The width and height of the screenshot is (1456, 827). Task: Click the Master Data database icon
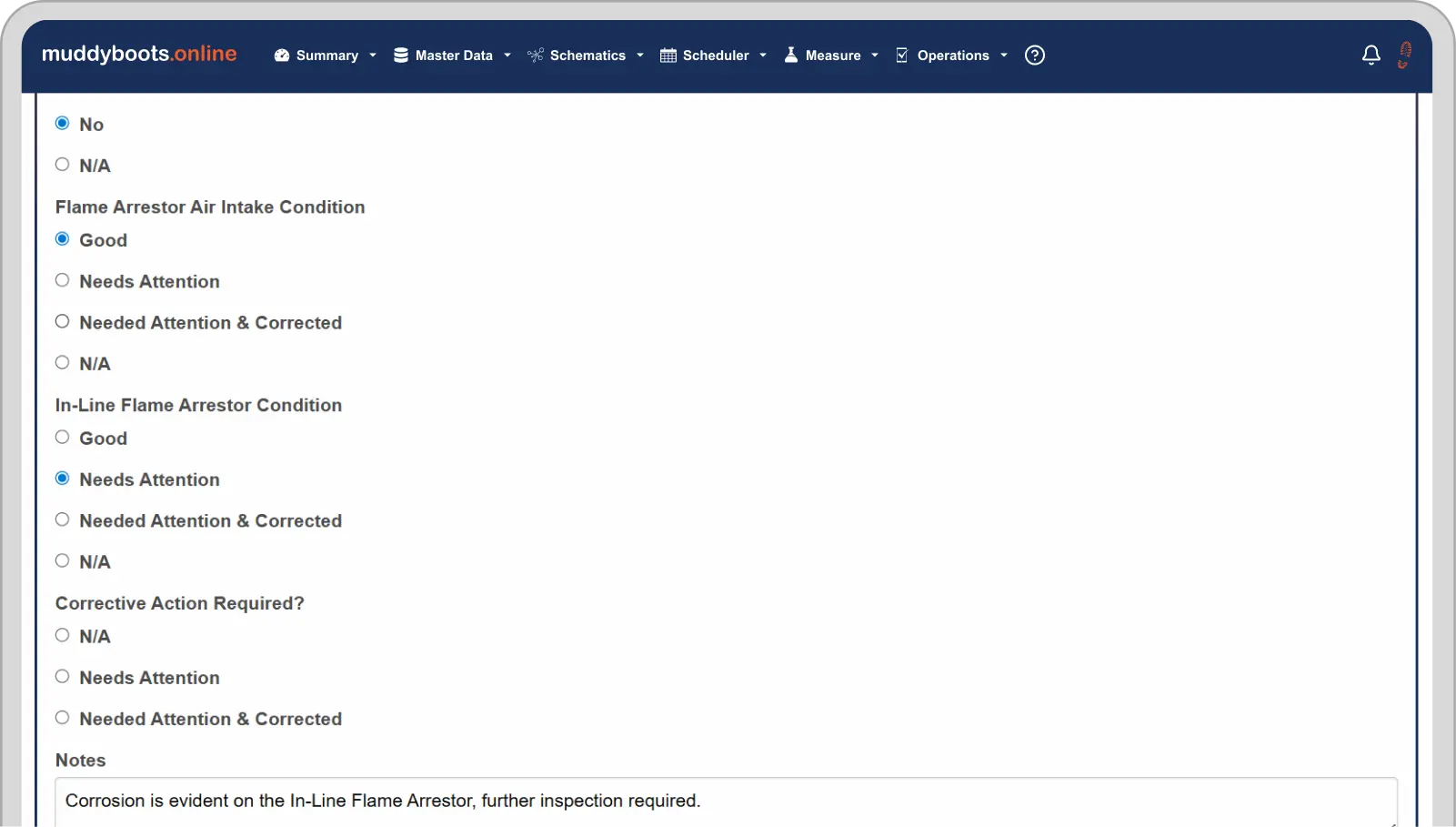point(400,55)
